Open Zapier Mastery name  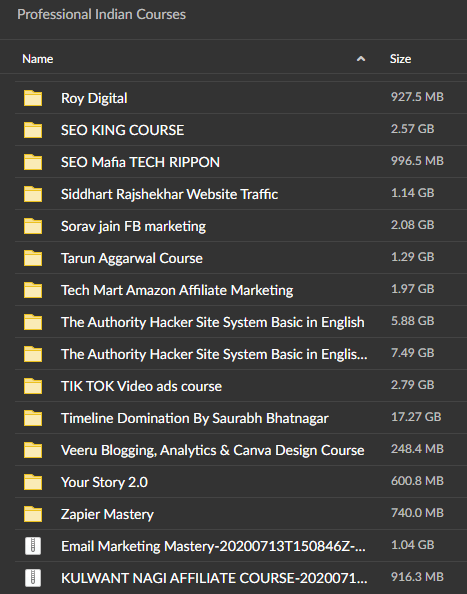[x=107, y=514]
